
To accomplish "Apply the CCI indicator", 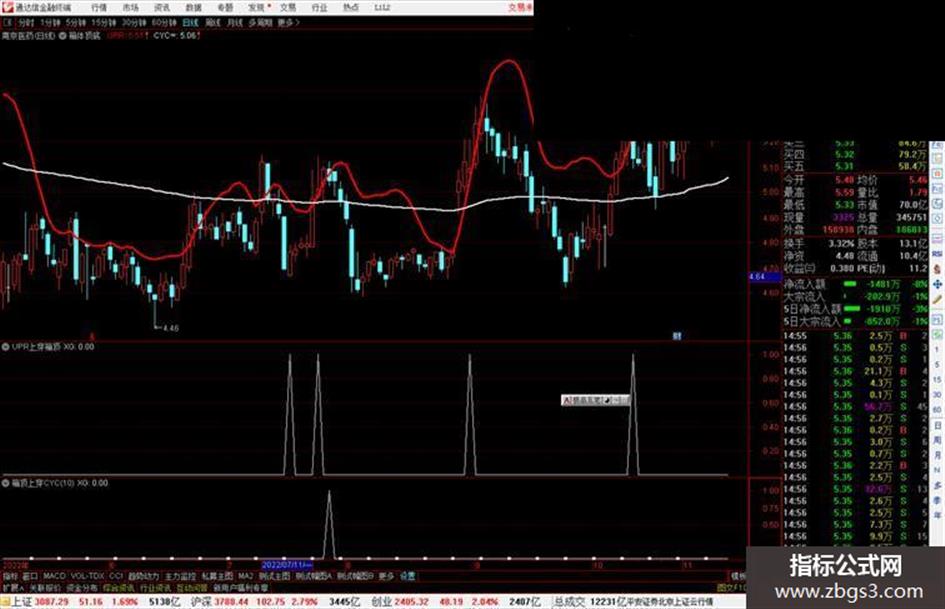I will [116, 576].
